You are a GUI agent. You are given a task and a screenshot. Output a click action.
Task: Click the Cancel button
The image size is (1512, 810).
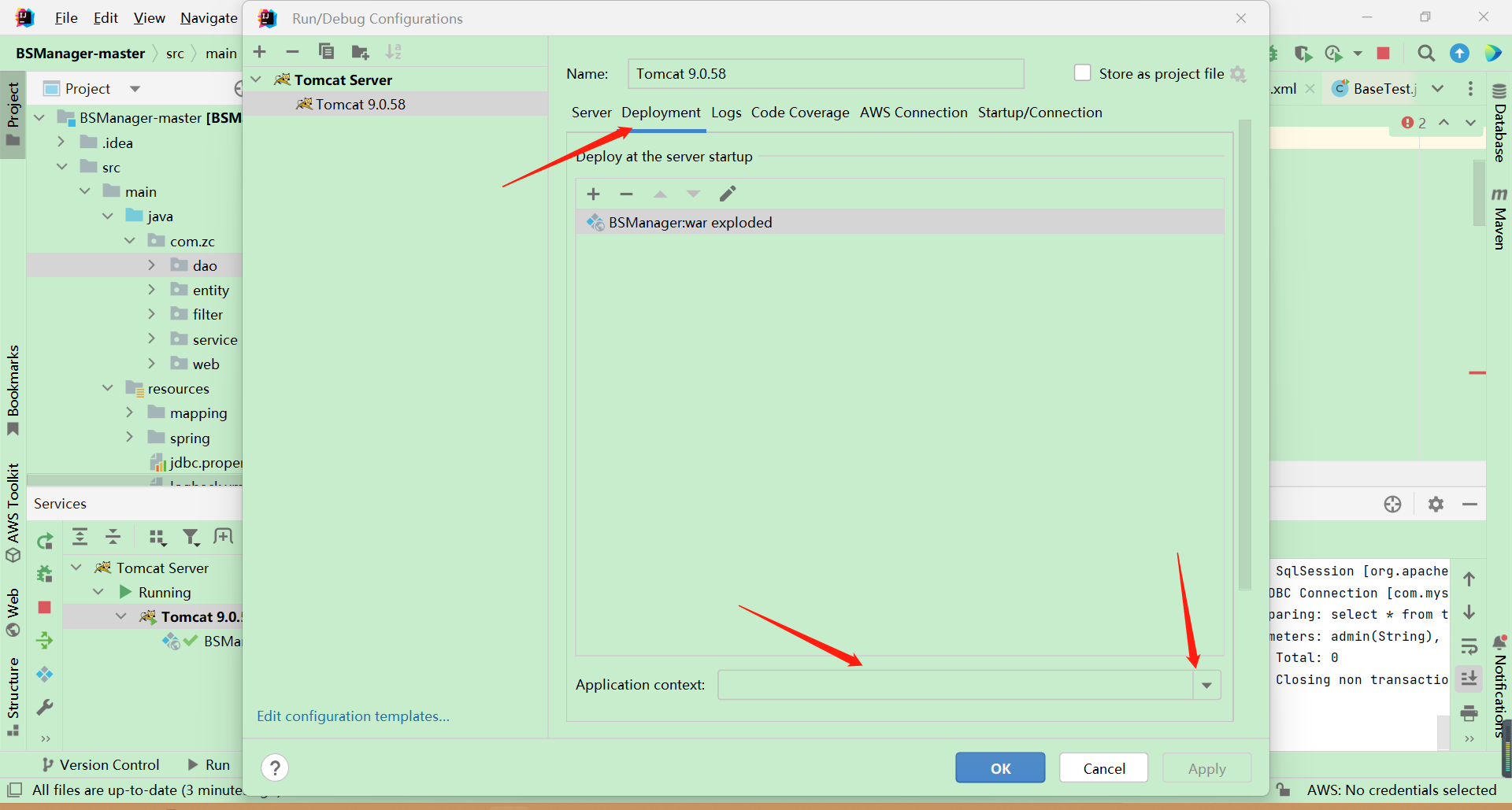(1104, 767)
